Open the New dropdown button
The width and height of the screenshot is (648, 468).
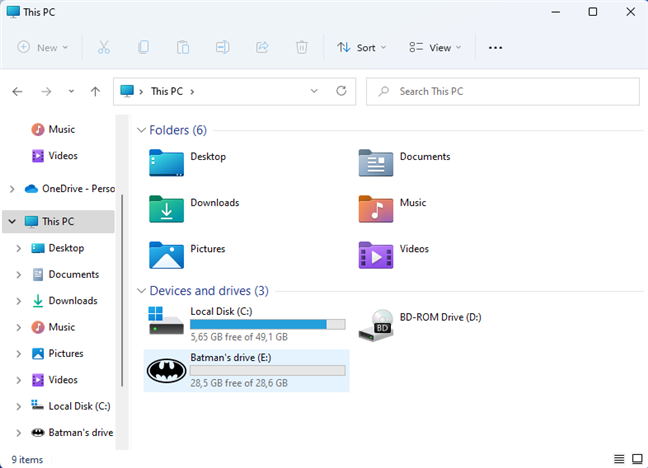click(x=43, y=48)
